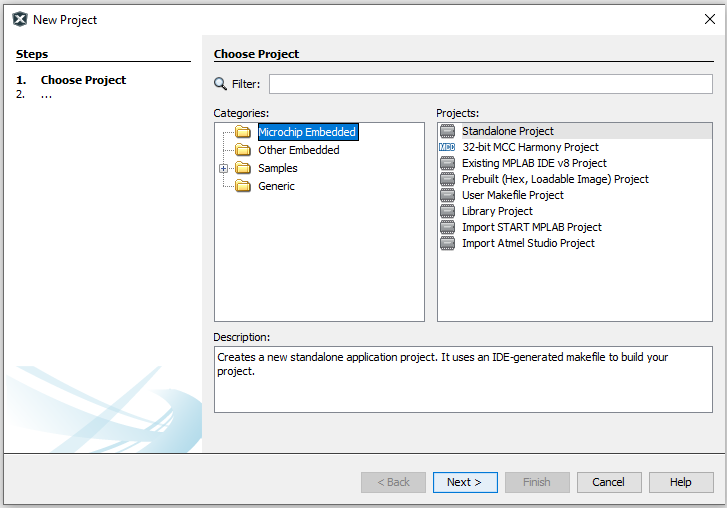Viewport: 727px width, 508px height.
Task: Select the Microchip Embedded category
Action: click(308, 132)
